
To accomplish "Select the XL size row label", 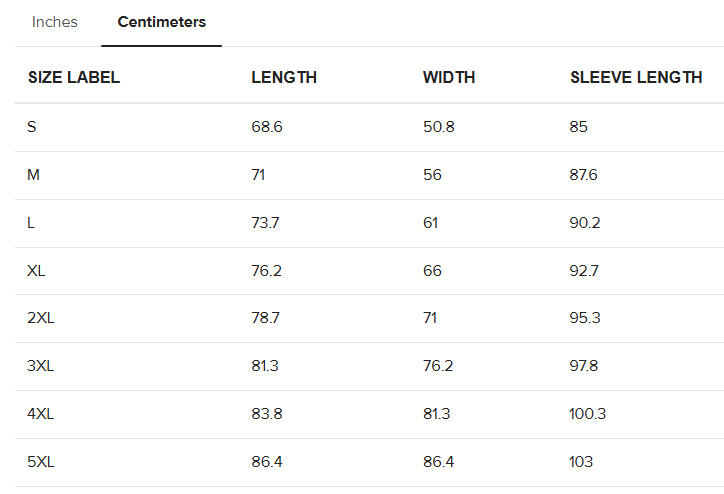I will point(36,271).
